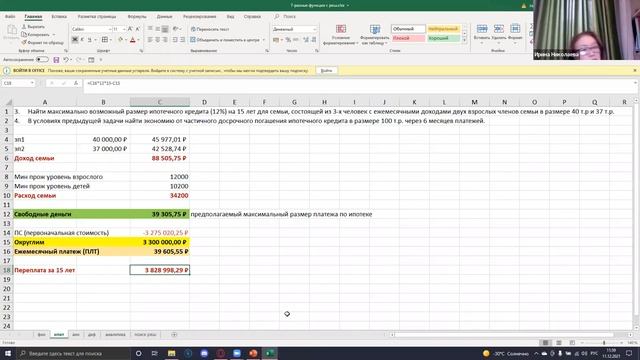Click Insert cells (Вставить) icon in Cells group
The height and width of the screenshot is (360, 640).
pos(482,29)
